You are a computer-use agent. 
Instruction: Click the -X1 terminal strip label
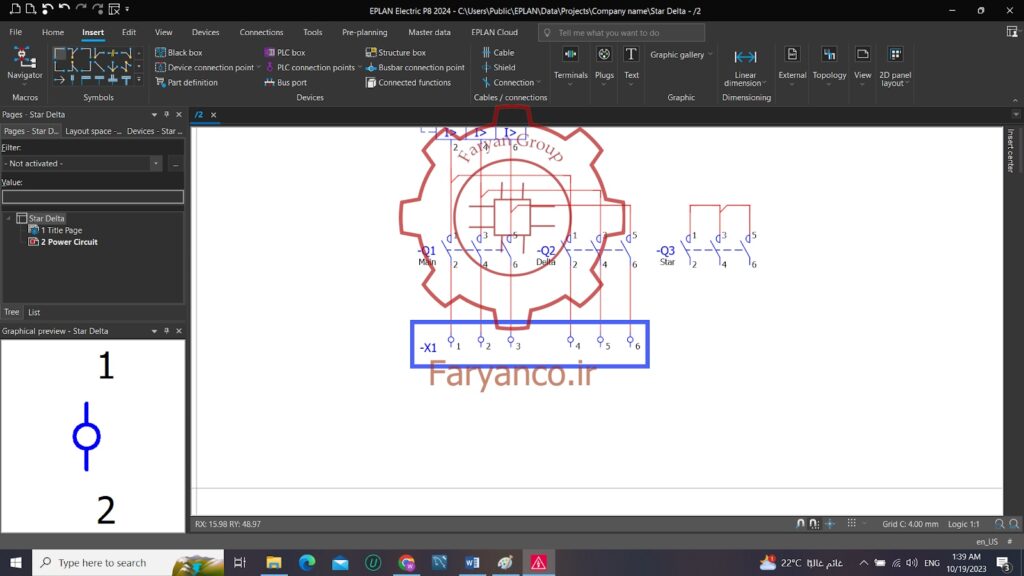[x=428, y=347]
